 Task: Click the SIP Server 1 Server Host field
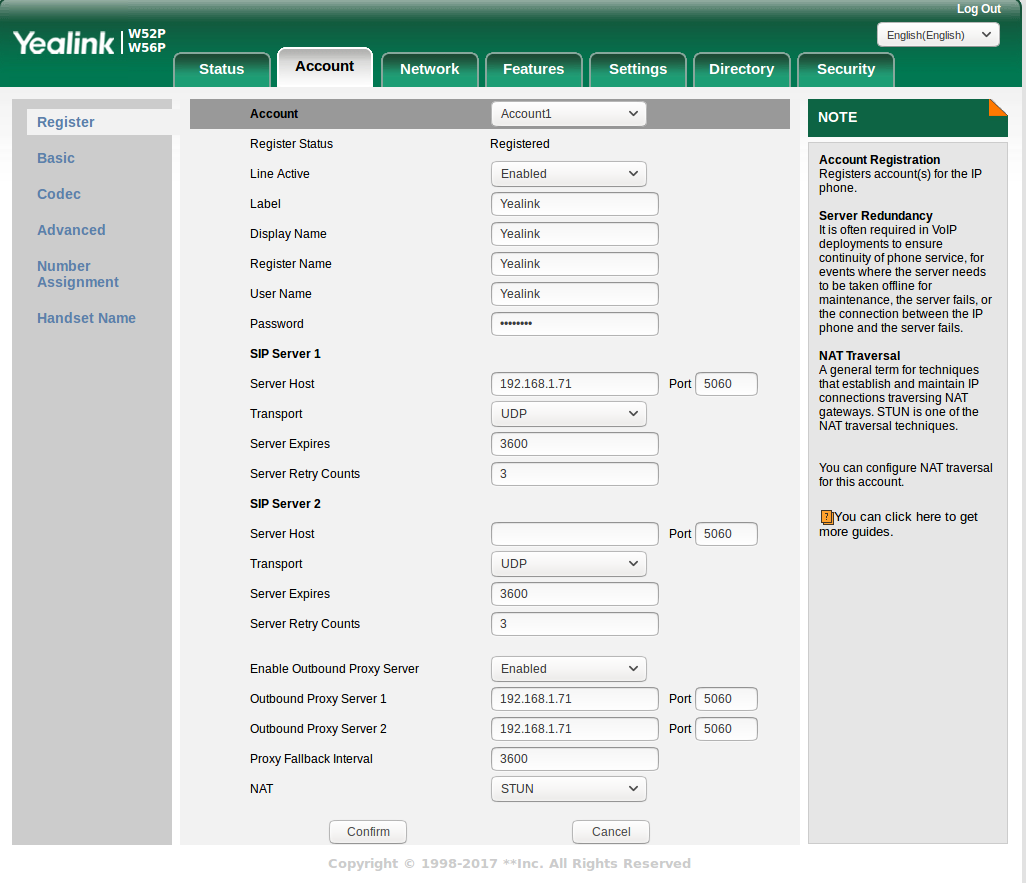coord(574,384)
